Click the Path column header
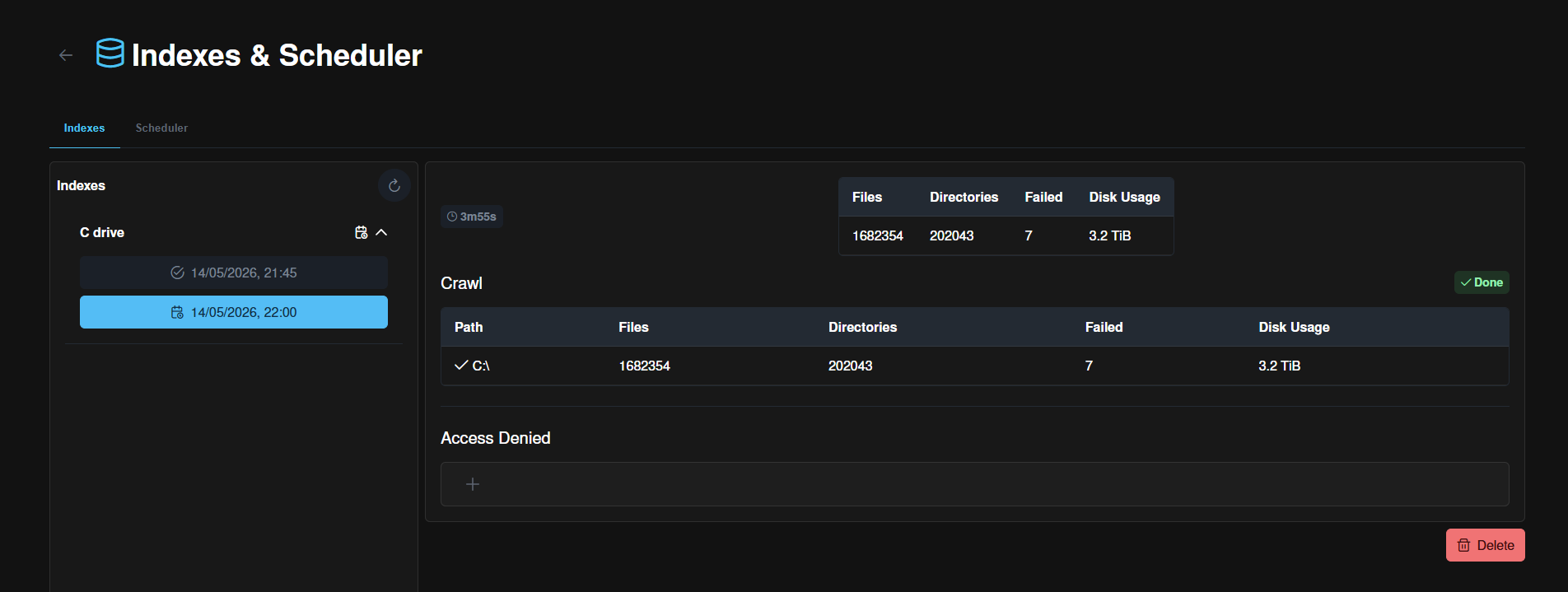The image size is (1568, 592). [469, 327]
